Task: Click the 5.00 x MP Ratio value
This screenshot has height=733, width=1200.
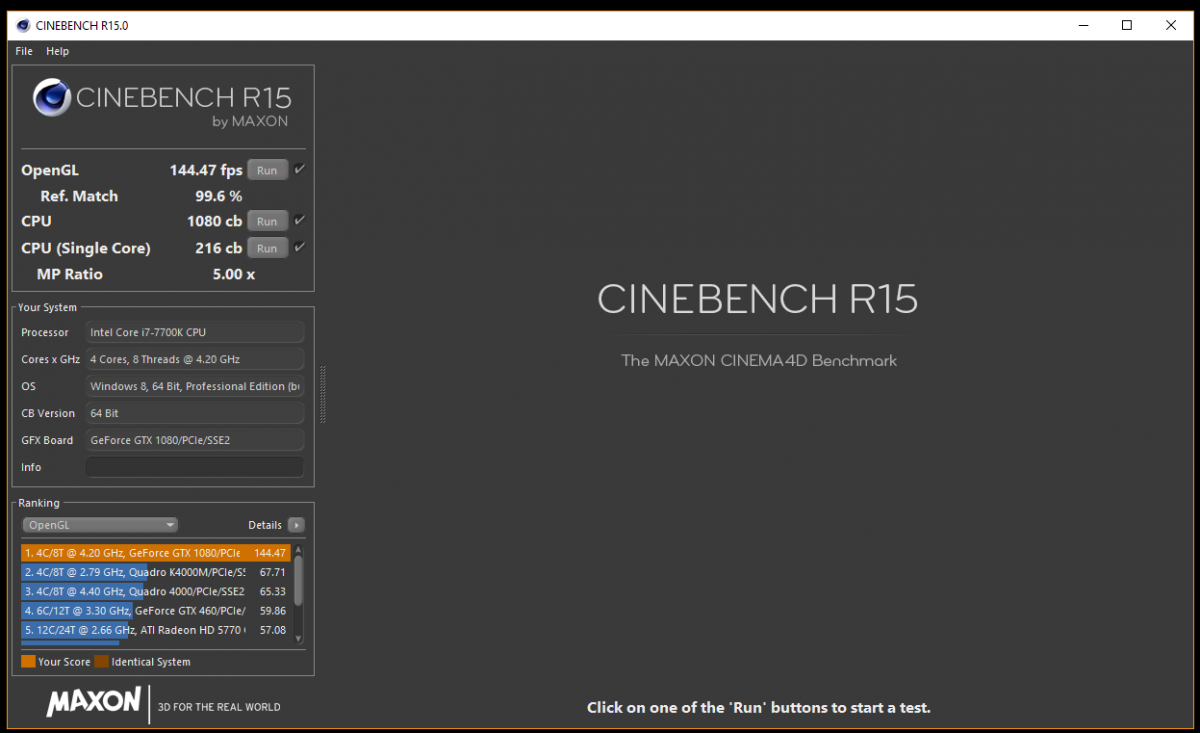Action: point(234,274)
